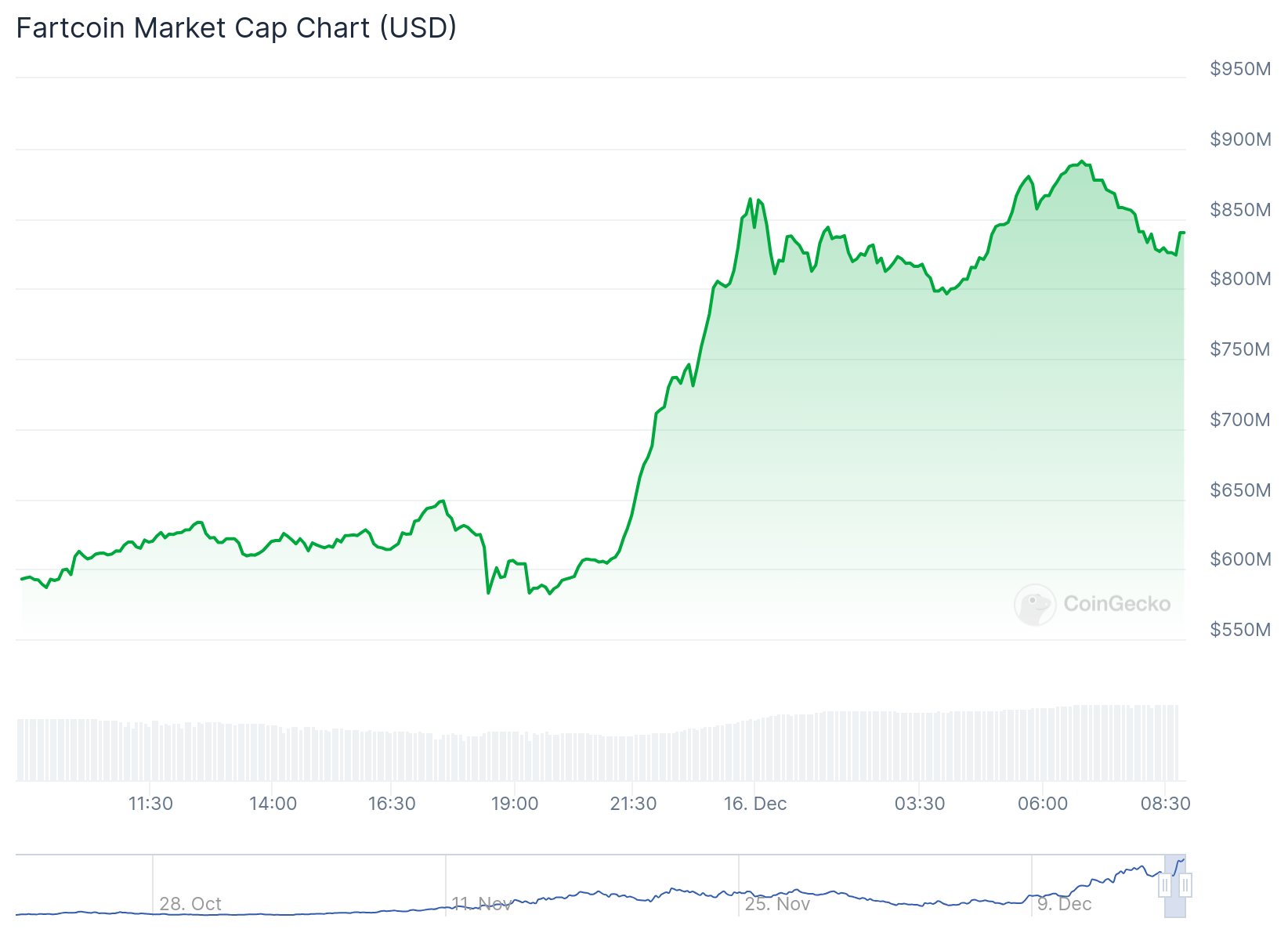Click the 11:30 time axis label
1288x940 pixels.
[150, 804]
